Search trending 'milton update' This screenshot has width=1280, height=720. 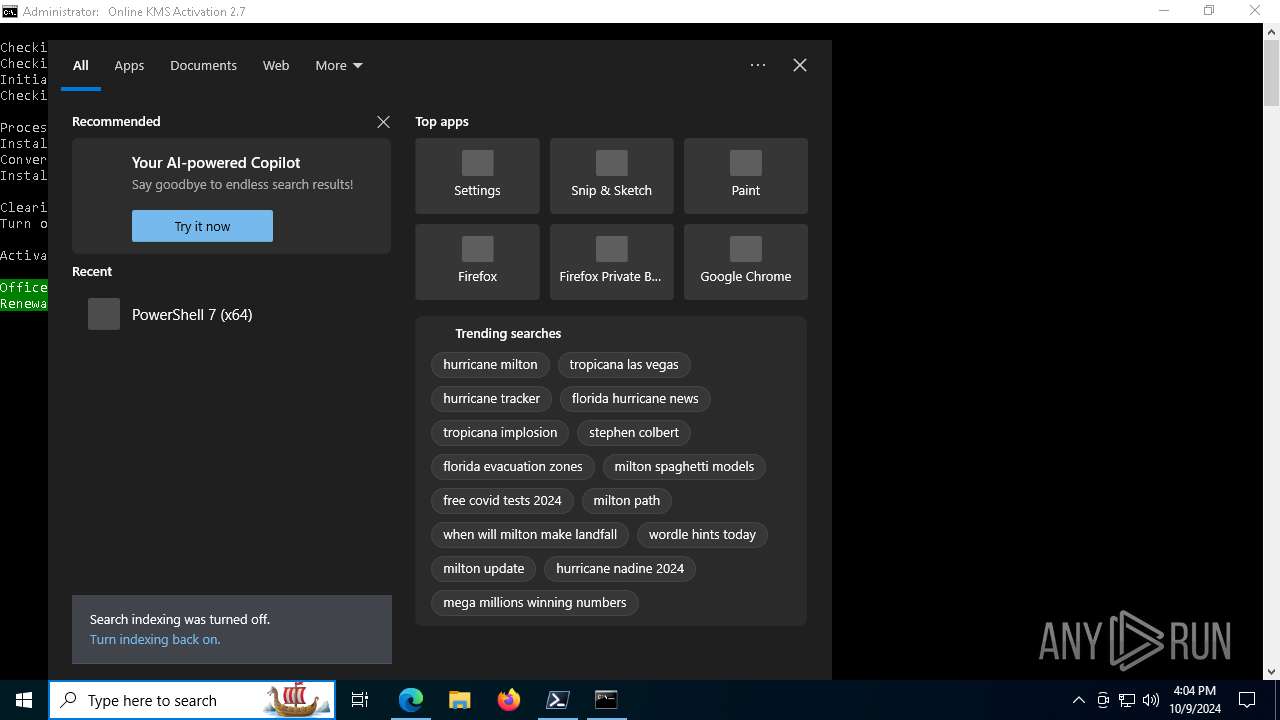click(484, 569)
